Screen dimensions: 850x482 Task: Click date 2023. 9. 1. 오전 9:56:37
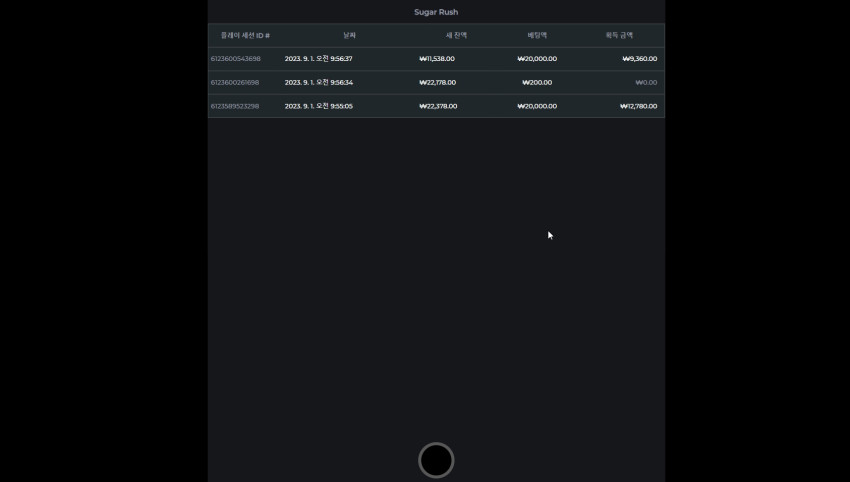click(318, 59)
